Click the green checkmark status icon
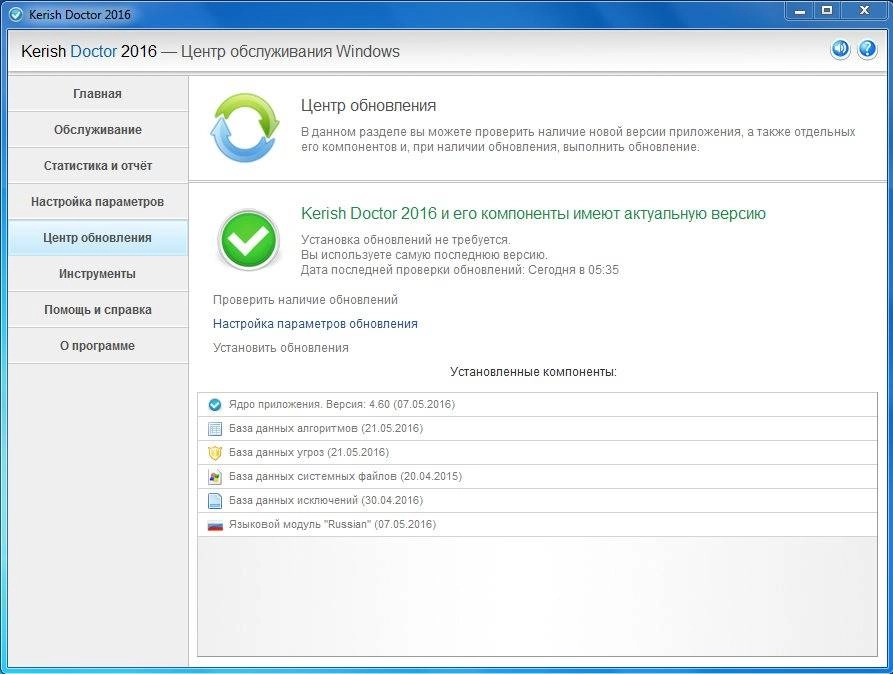 pos(248,240)
